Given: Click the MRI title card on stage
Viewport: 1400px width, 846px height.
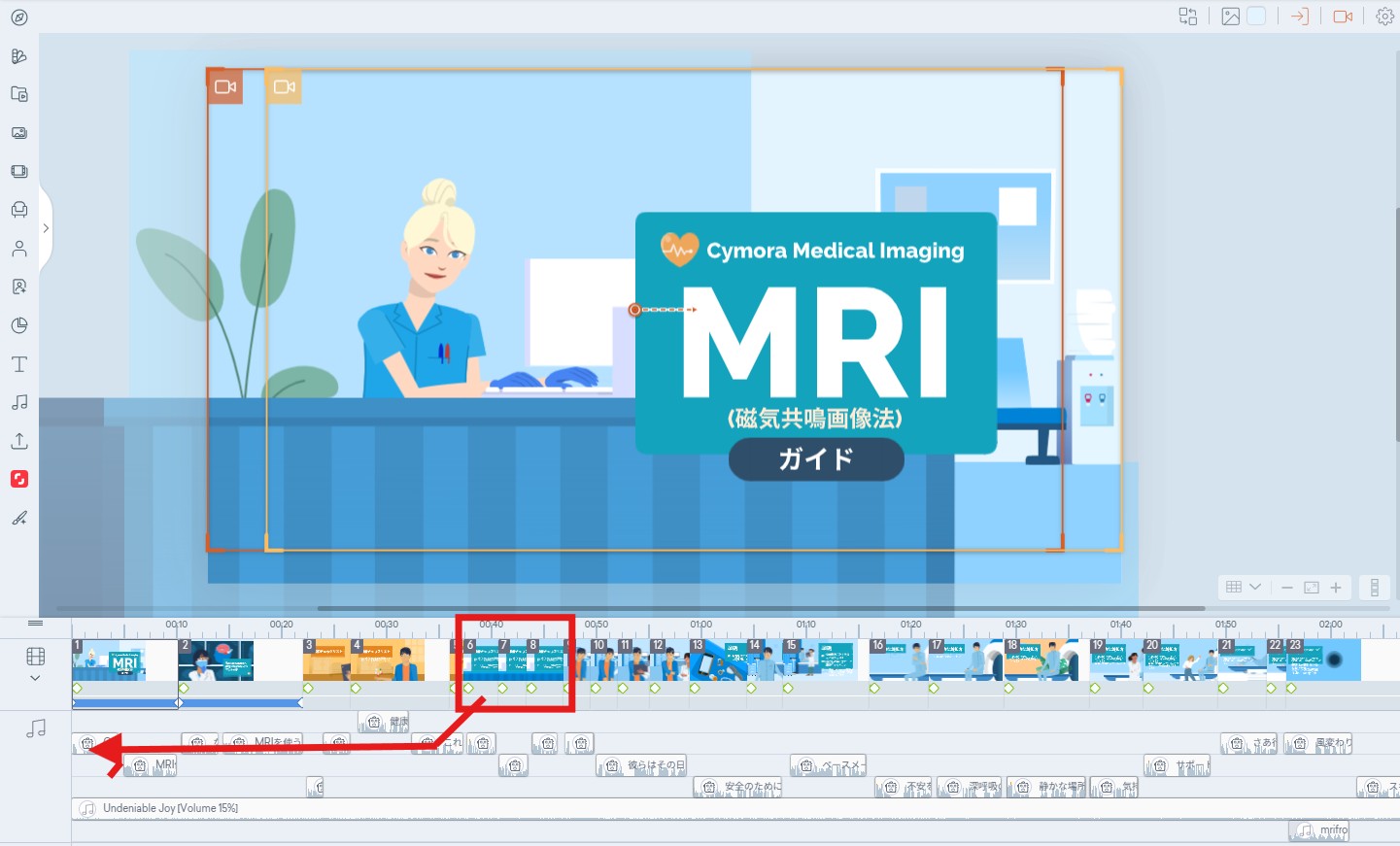Looking at the screenshot, I should coord(816,332).
